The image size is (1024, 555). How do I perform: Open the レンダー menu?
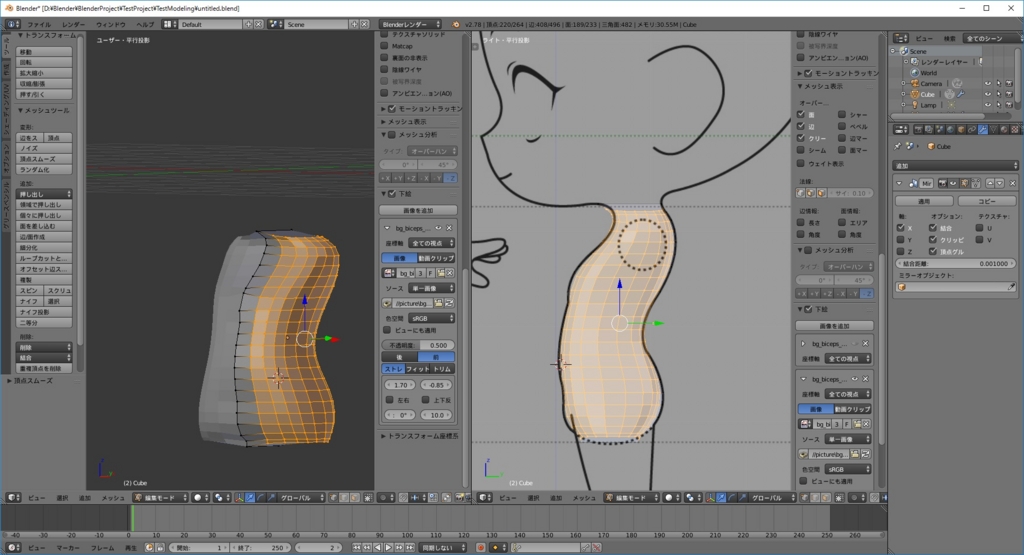click(x=73, y=24)
